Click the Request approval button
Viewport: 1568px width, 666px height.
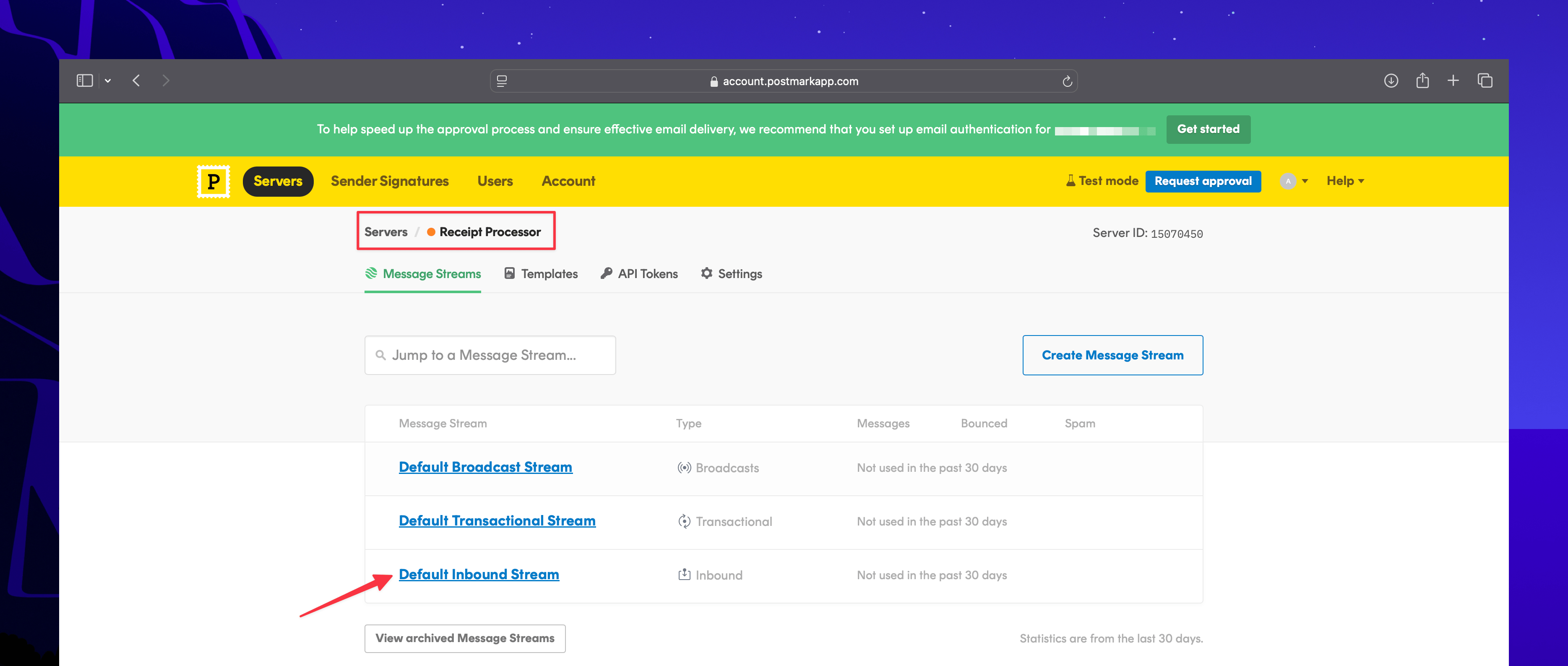click(x=1203, y=182)
